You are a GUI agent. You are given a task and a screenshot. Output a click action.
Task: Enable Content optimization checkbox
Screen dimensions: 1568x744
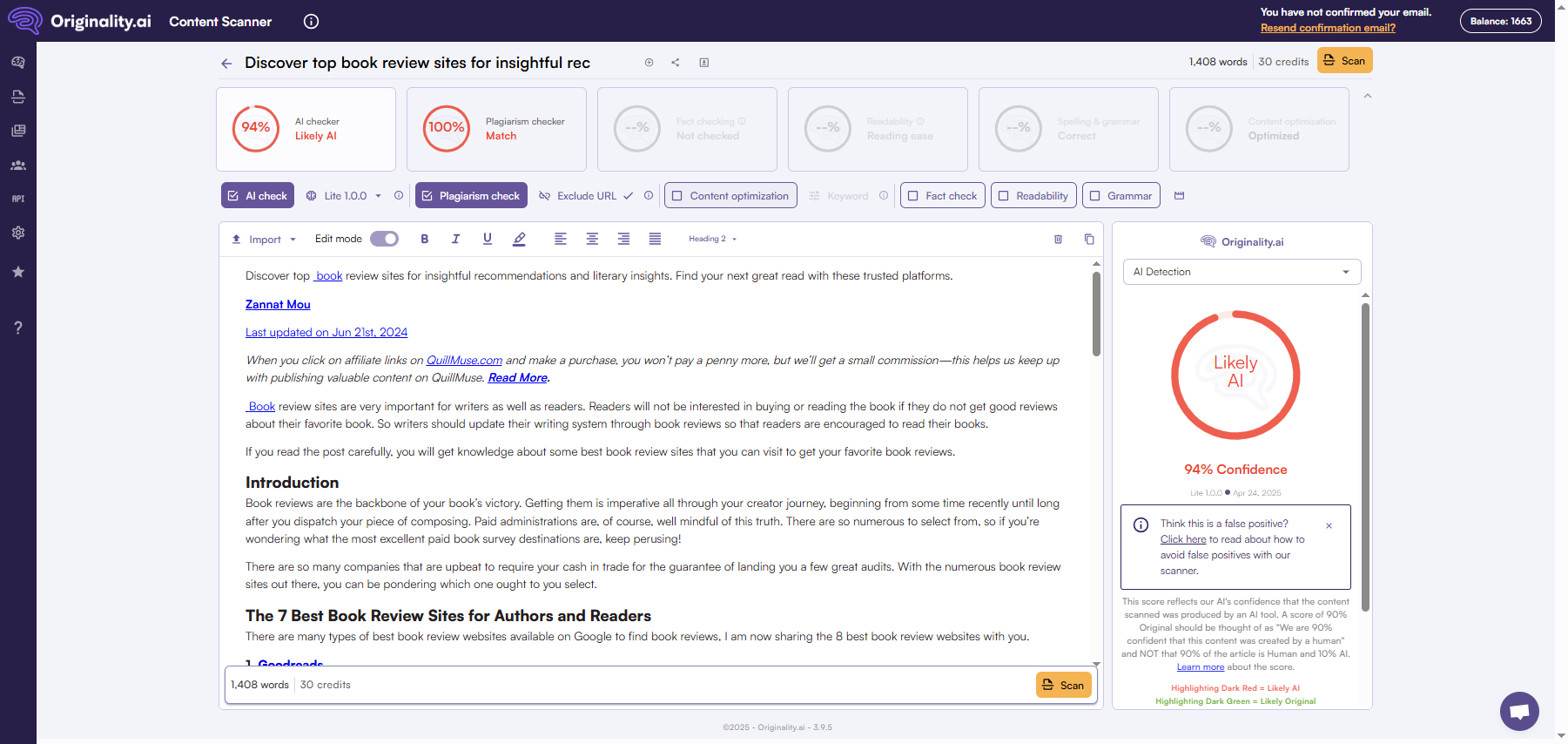tap(730, 195)
